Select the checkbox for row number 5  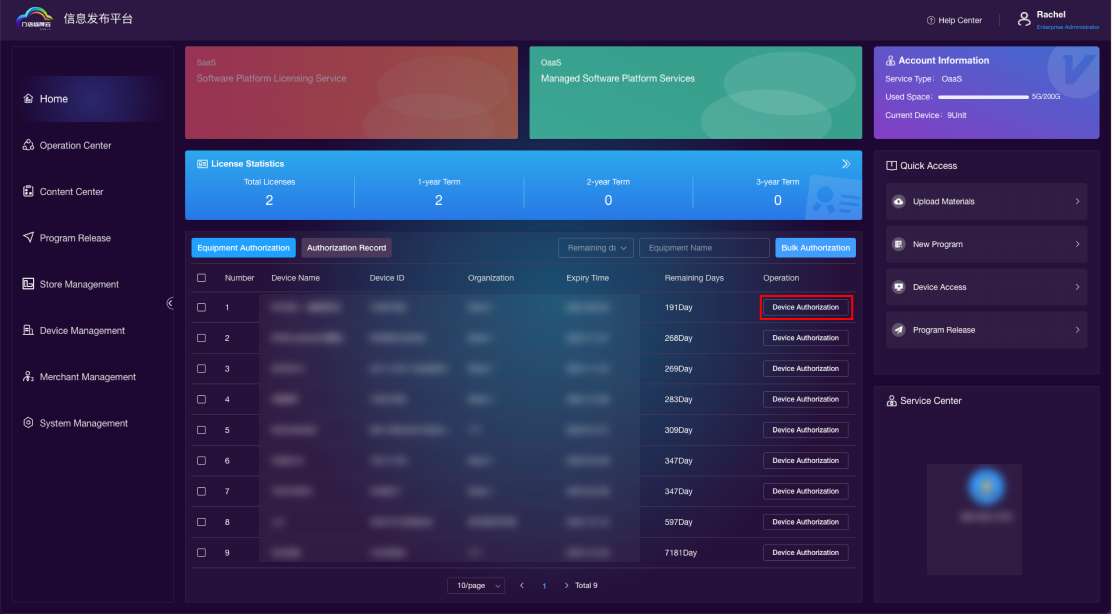[201, 430]
